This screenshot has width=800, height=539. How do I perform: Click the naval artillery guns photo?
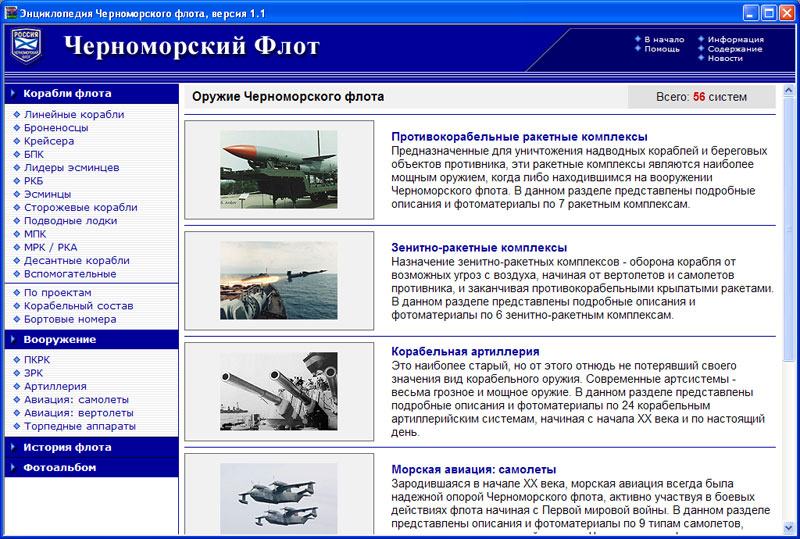(279, 391)
